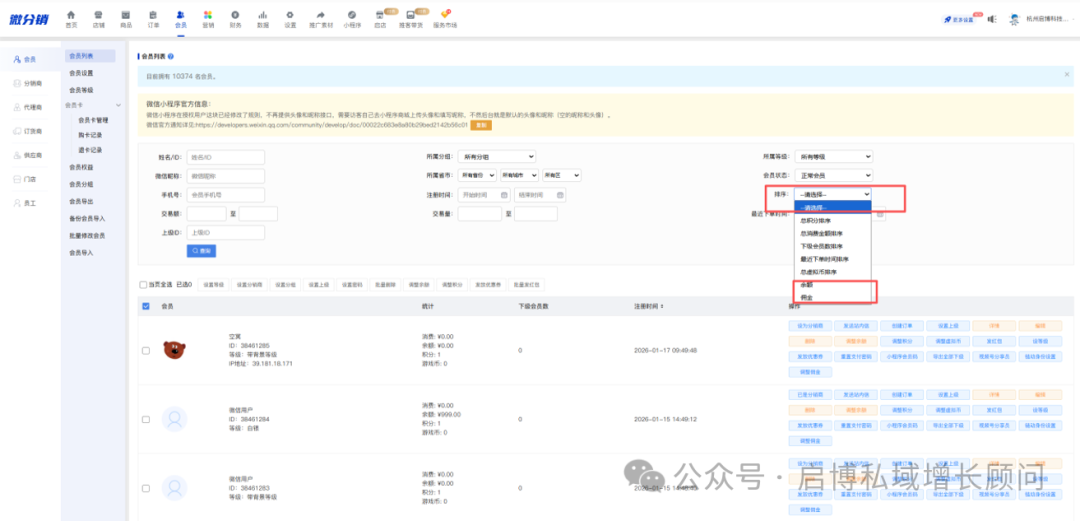The image size is (1080, 521).
Task: Click into the 手机号 input field
Action: (x=225, y=194)
